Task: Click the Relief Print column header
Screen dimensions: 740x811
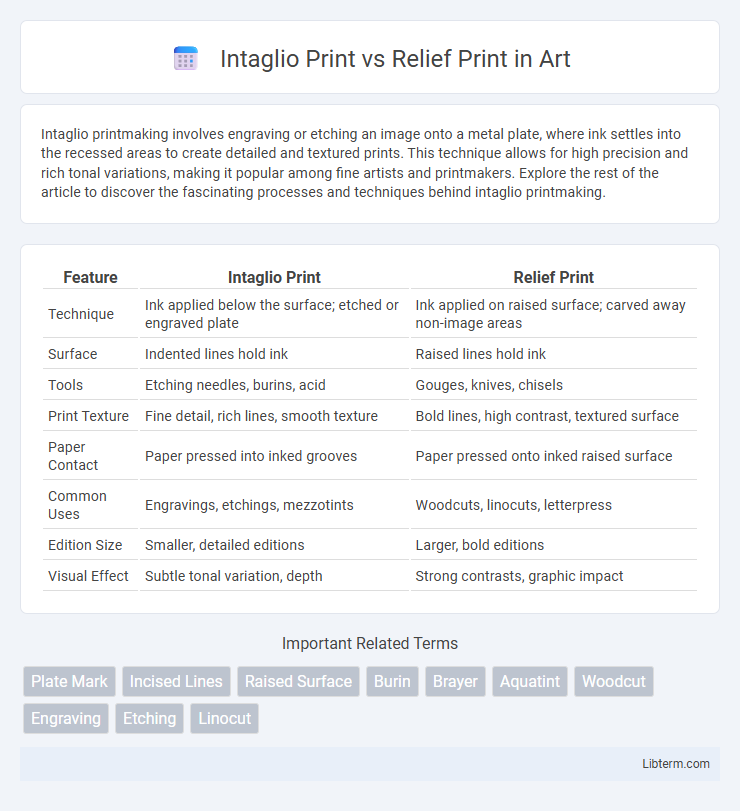Action: click(x=553, y=277)
